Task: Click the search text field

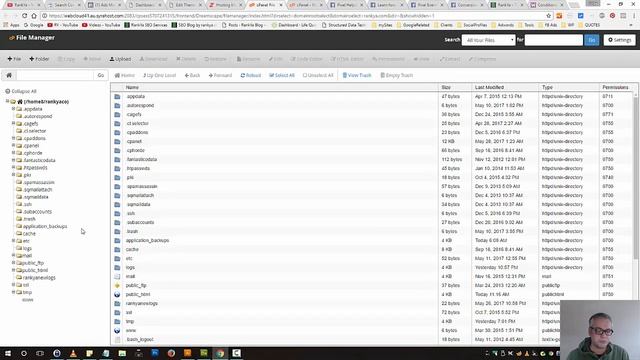Action: coord(553,40)
